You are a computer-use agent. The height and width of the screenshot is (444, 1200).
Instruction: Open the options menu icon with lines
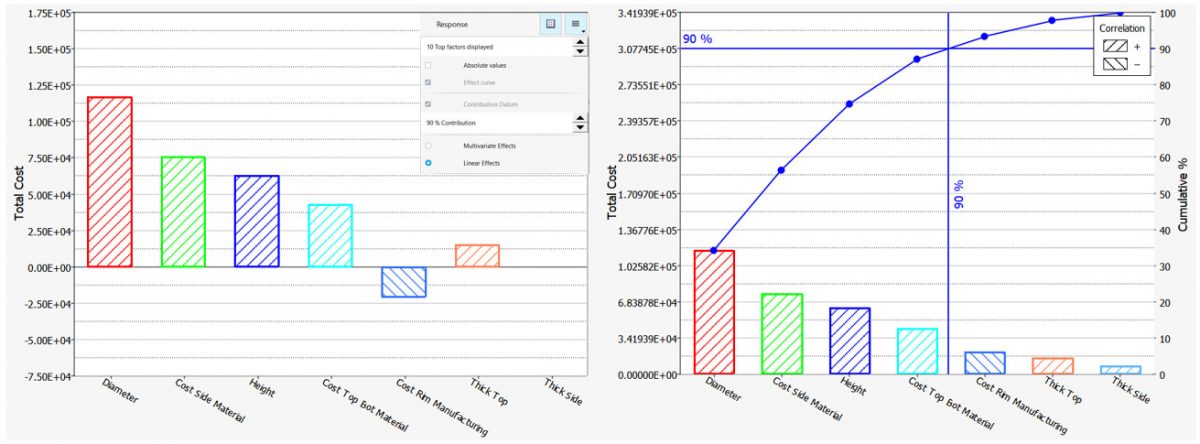point(576,23)
